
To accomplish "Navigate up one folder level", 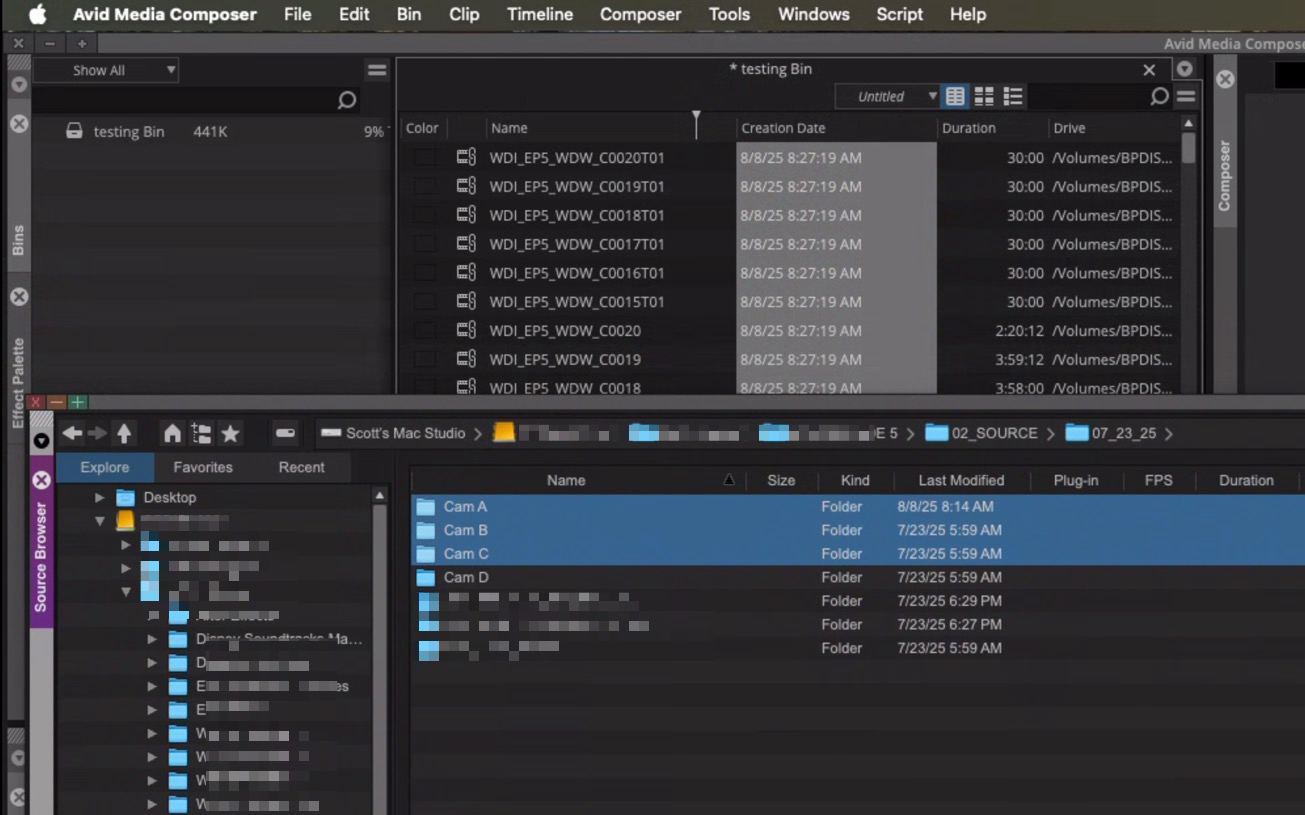I will coord(124,433).
